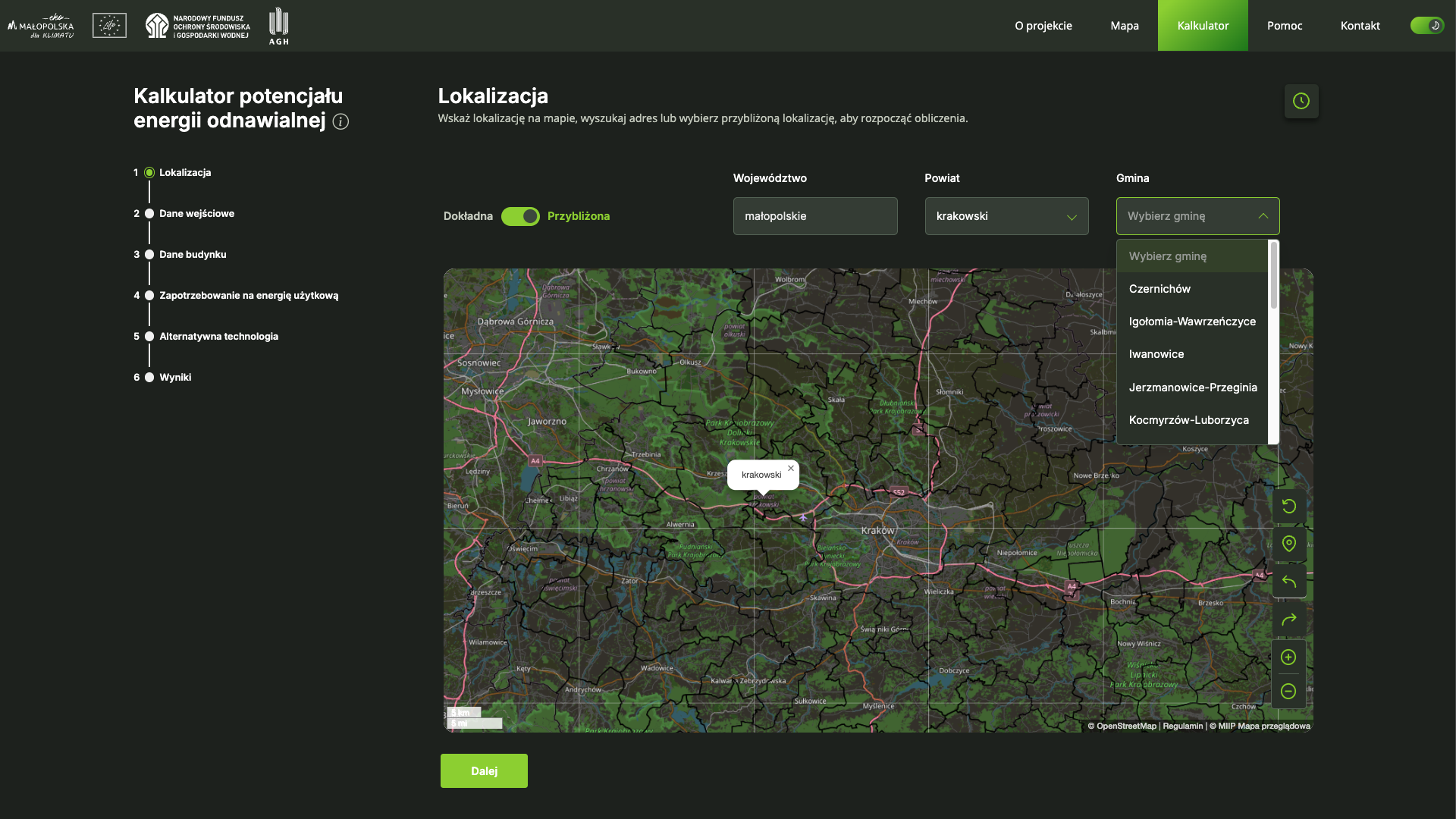Click Wieliczka label on the map

point(939,591)
